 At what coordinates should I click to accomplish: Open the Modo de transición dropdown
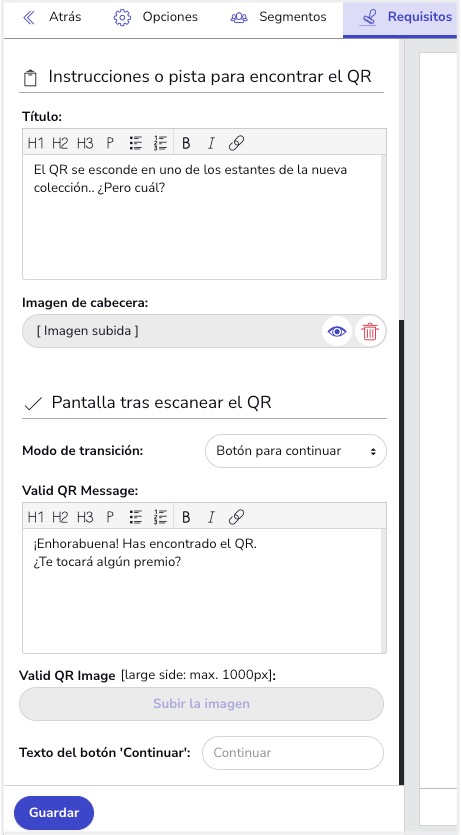tap(295, 451)
